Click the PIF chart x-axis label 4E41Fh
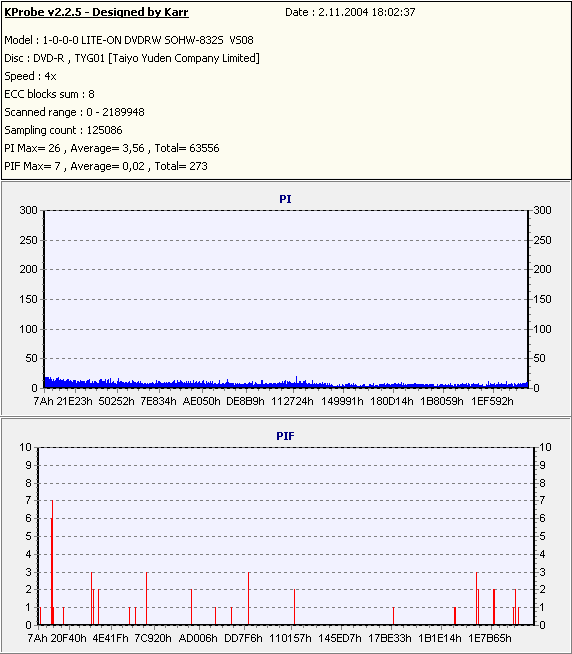The width and height of the screenshot is (572, 654). click(111, 638)
